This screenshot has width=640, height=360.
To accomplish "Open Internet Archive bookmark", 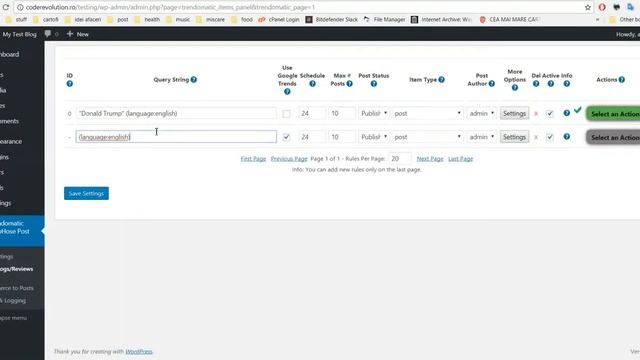I will click(x=441, y=19).
